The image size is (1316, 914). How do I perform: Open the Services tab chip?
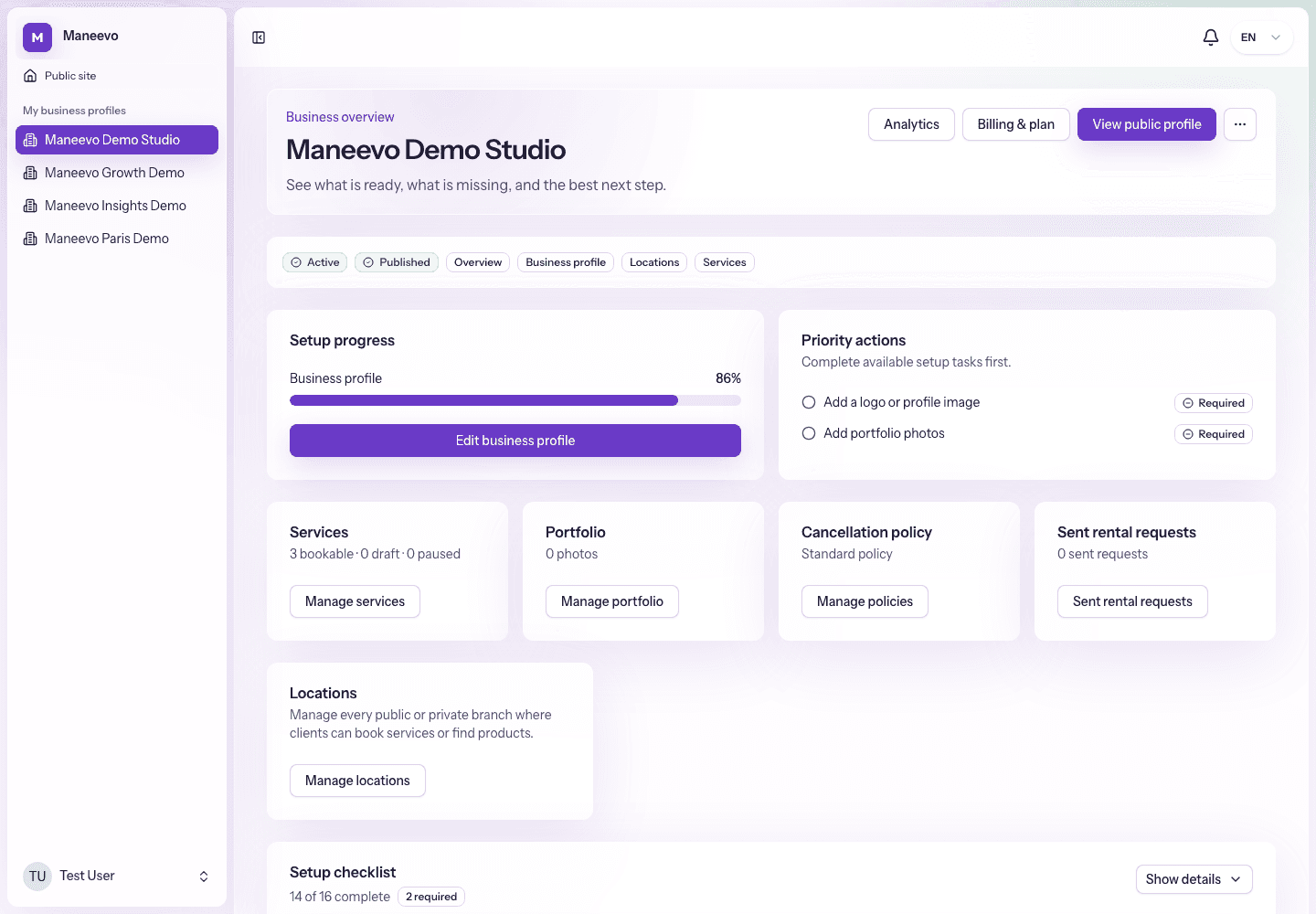pos(725,262)
